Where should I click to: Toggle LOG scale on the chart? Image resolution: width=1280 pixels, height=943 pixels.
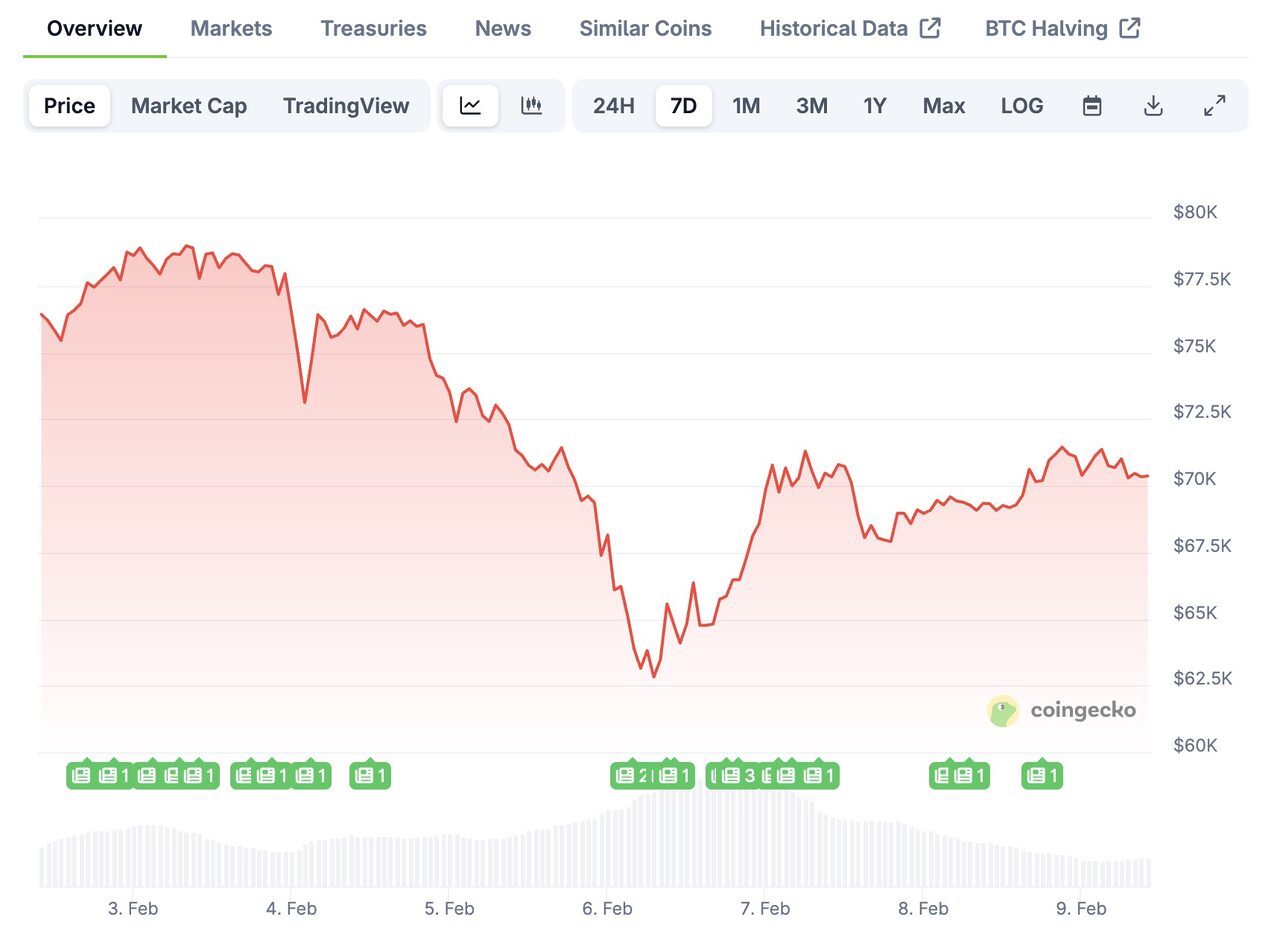tap(1022, 106)
